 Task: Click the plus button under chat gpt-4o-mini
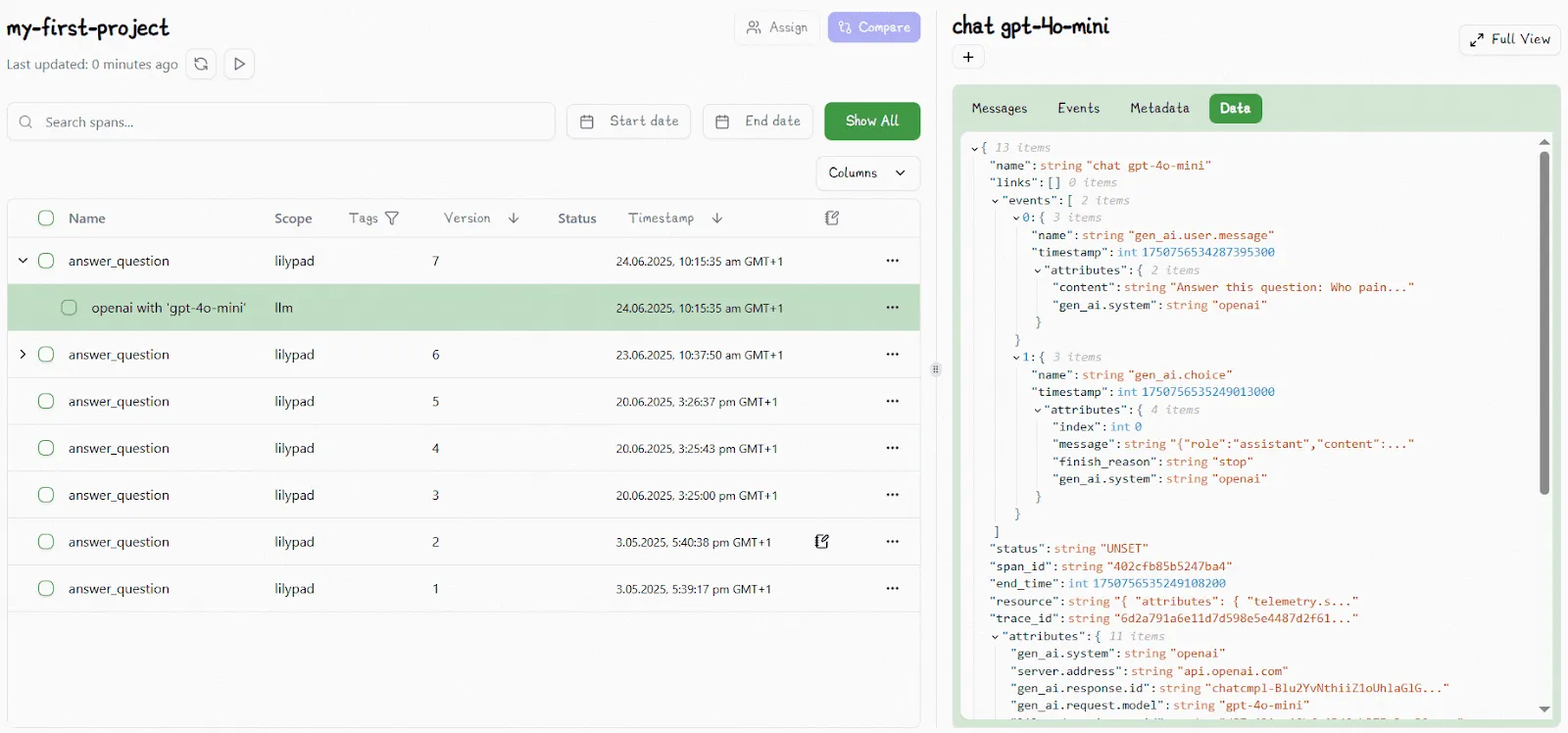click(x=968, y=57)
